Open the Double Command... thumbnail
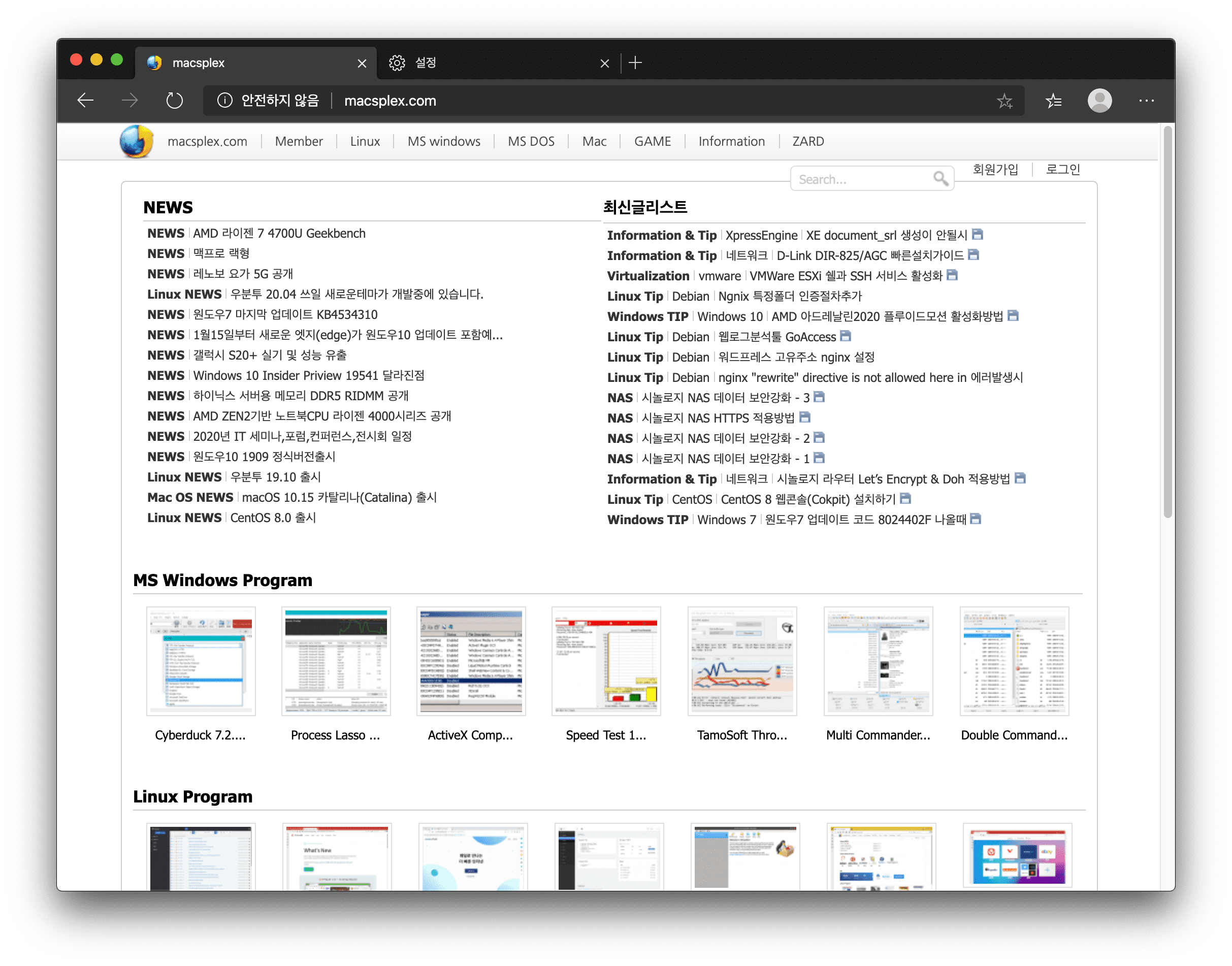The width and height of the screenshot is (1232, 966). 1014,661
